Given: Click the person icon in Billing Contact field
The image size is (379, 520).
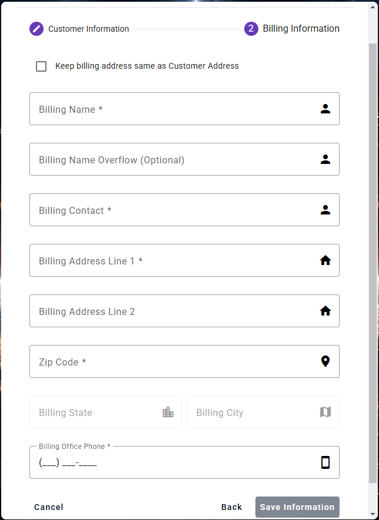Looking at the screenshot, I should 325,210.
